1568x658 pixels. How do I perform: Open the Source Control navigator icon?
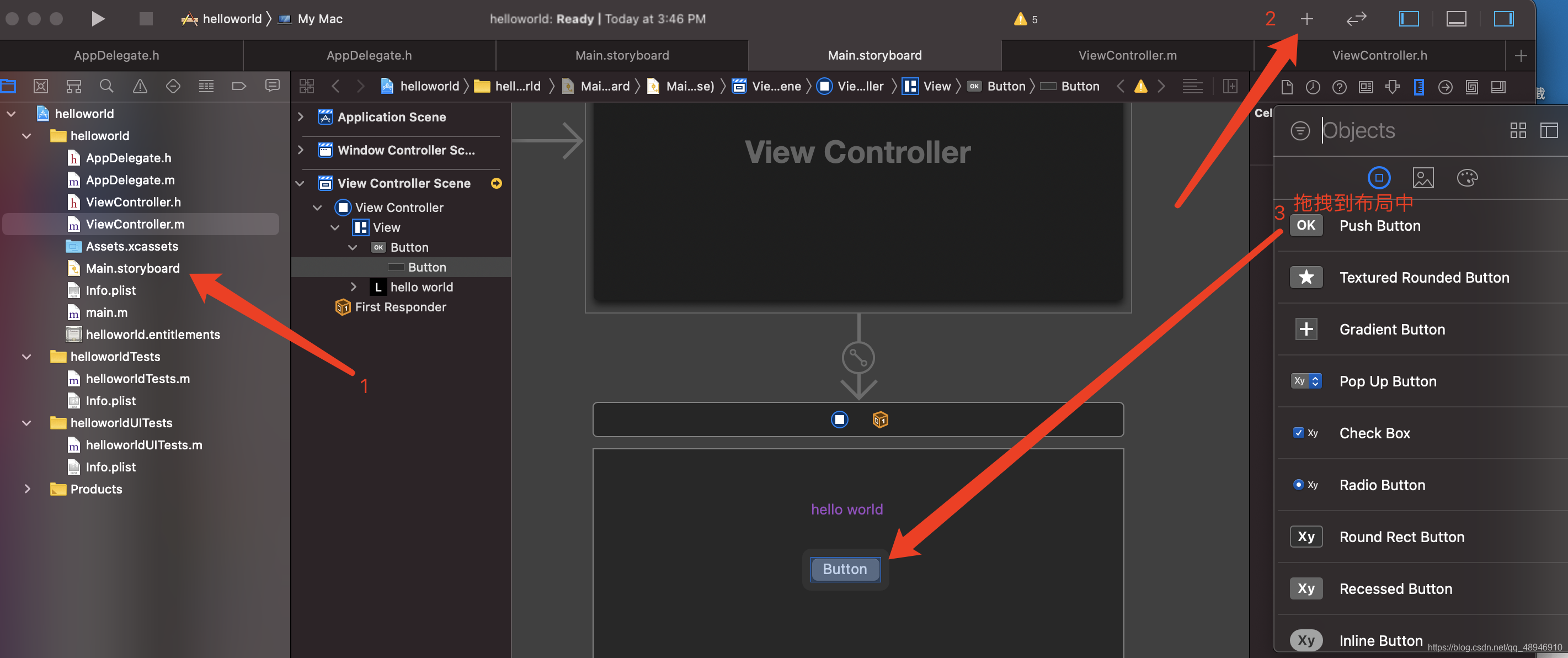41,86
